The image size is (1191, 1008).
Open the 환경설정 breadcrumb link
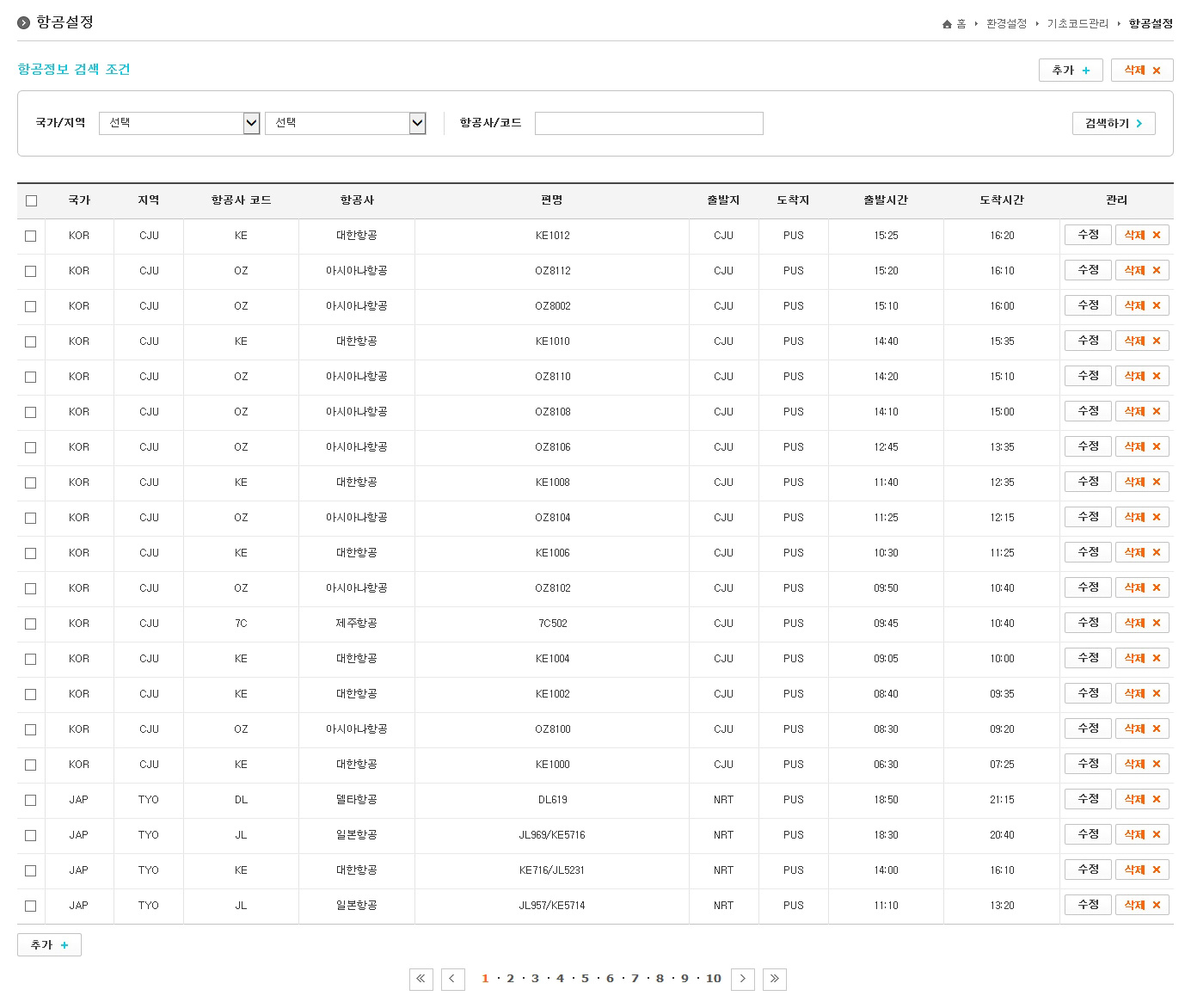click(x=1006, y=24)
